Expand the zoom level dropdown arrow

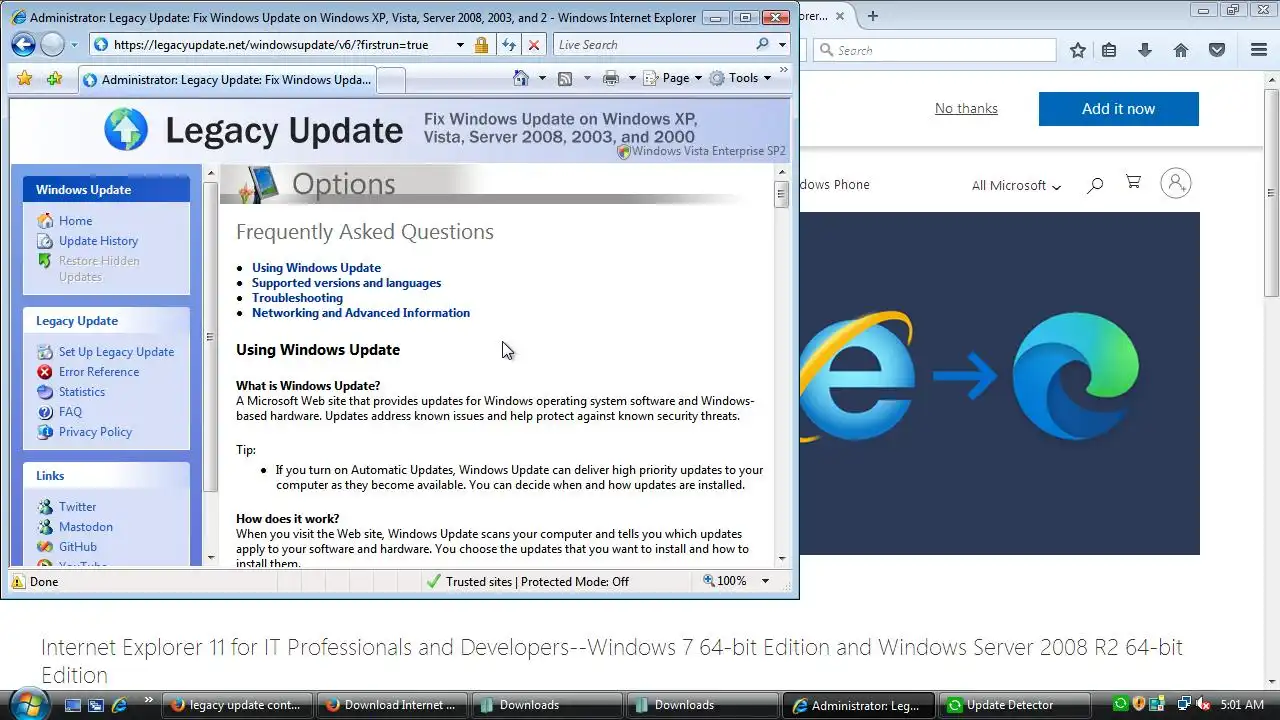point(765,581)
